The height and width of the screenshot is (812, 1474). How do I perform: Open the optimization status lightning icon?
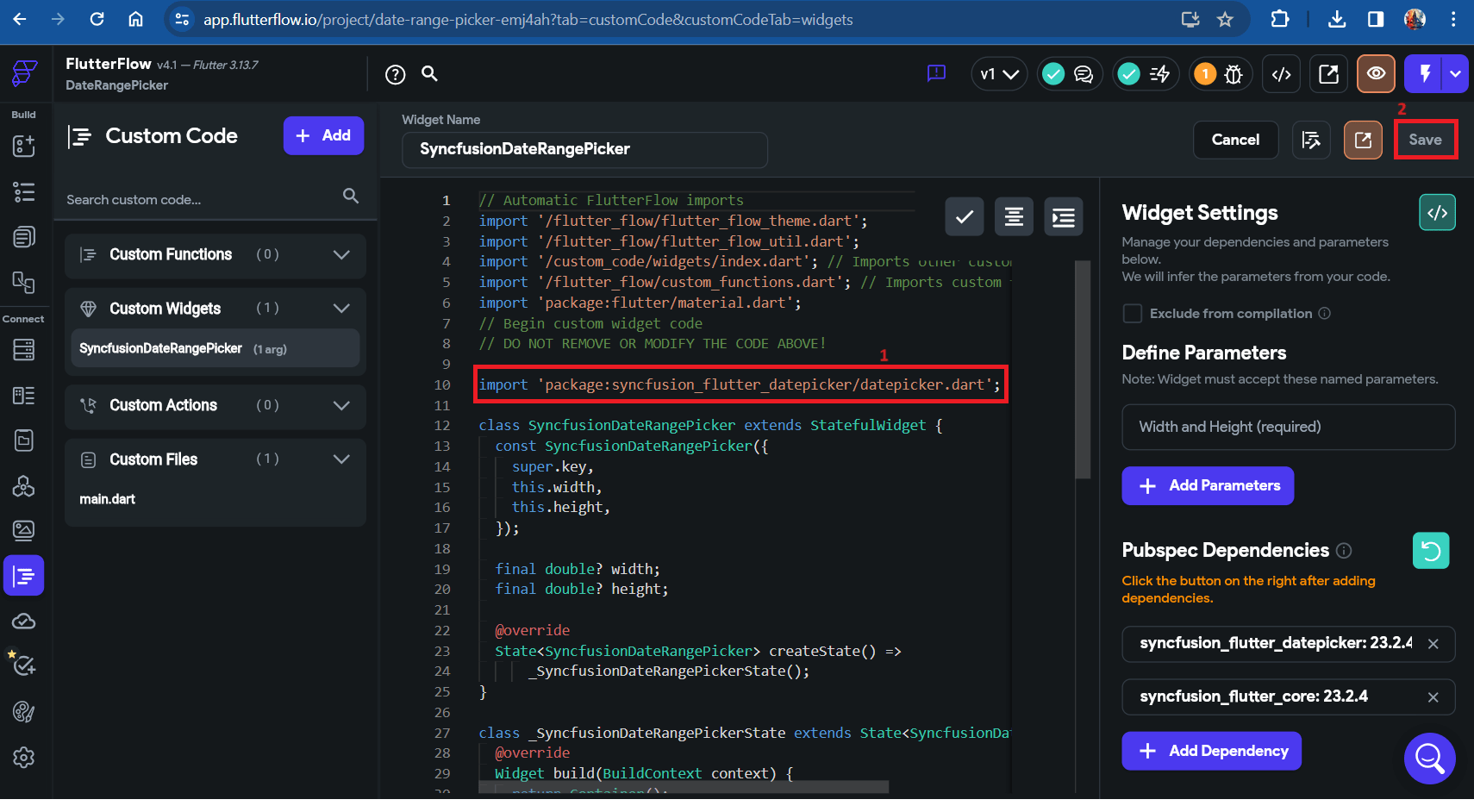1159,74
